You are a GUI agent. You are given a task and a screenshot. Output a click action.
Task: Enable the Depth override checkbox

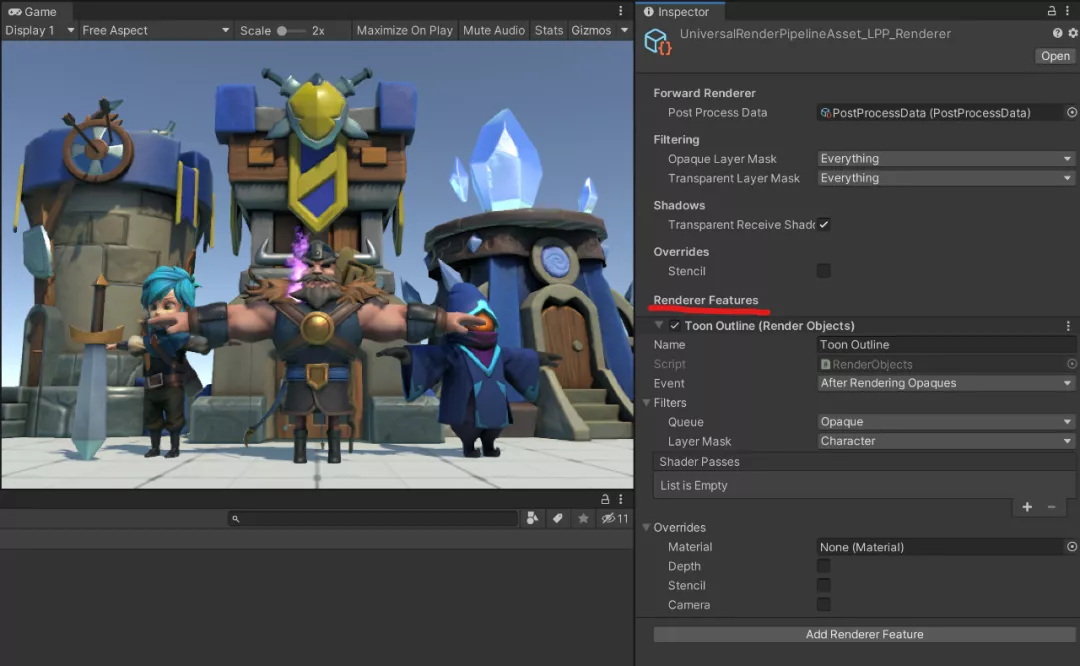pyautogui.click(x=823, y=566)
